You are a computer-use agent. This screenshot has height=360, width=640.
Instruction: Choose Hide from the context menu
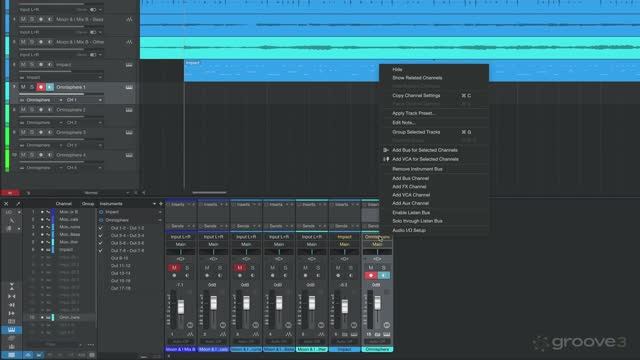tap(397, 70)
